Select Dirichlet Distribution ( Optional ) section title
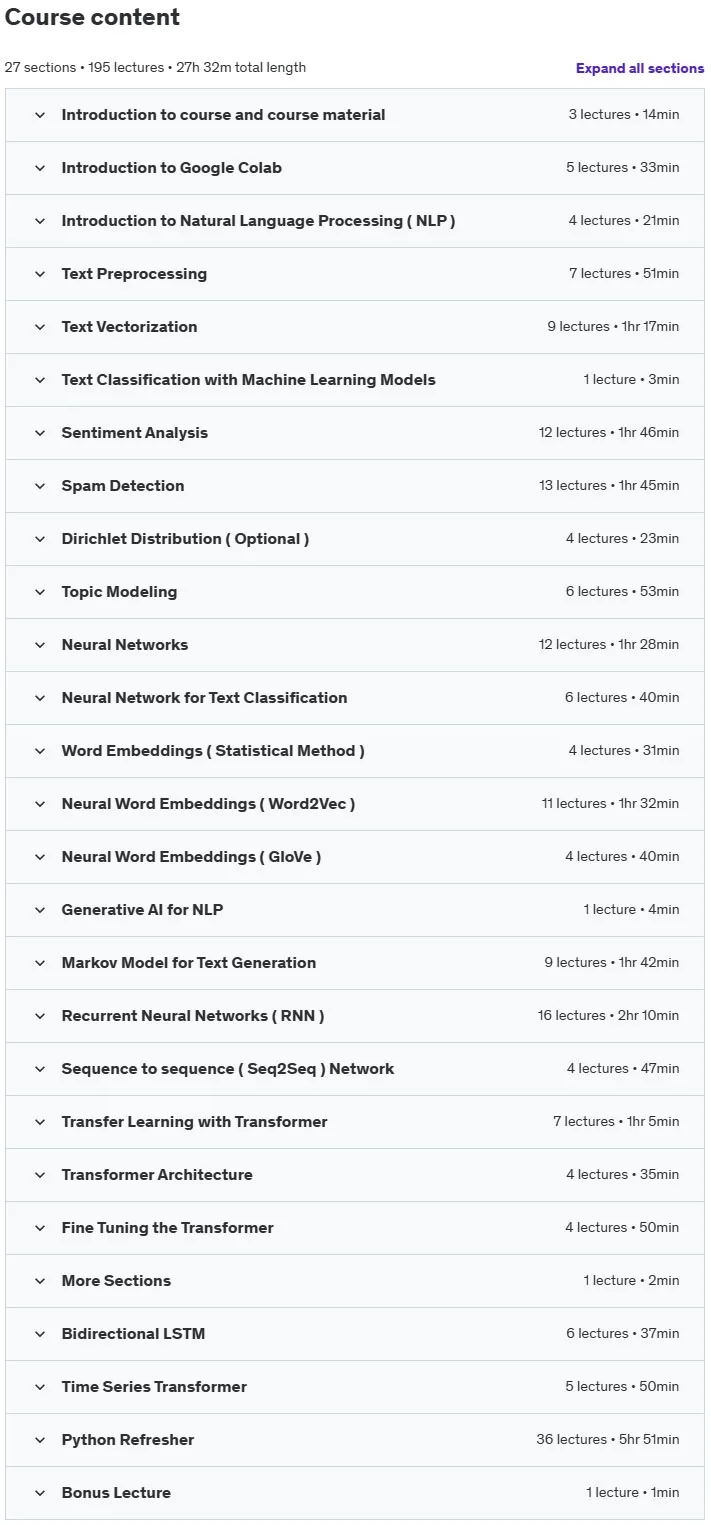711x1525 pixels. coord(185,539)
